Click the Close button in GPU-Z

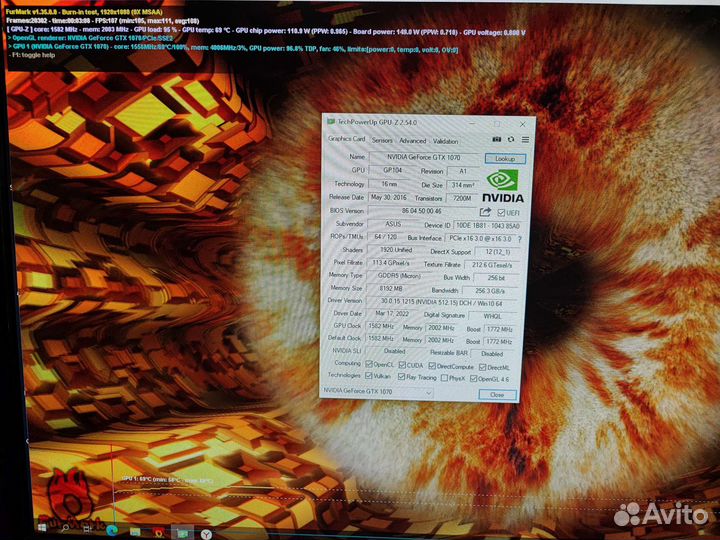coord(497,394)
